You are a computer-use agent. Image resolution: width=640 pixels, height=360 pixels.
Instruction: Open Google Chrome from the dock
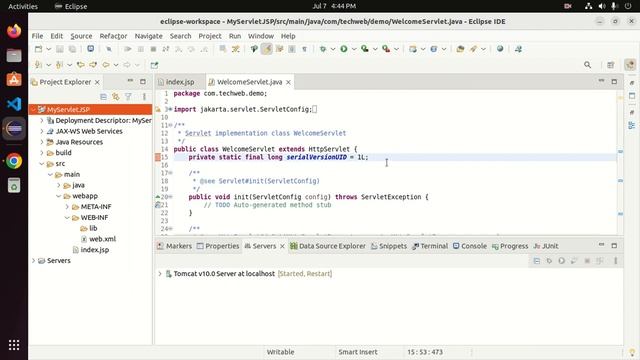tap(14, 161)
